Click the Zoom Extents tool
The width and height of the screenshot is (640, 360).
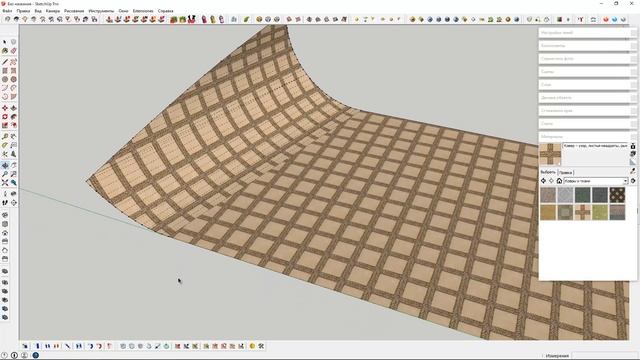(x=4, y=183)
